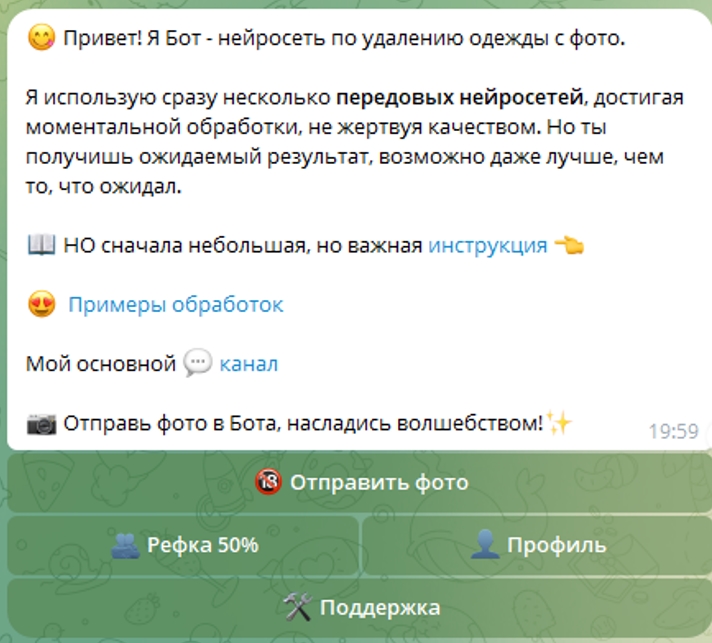
Task: Click the camera emoji before 'Отправь фото'
Action: coord(41,424)
